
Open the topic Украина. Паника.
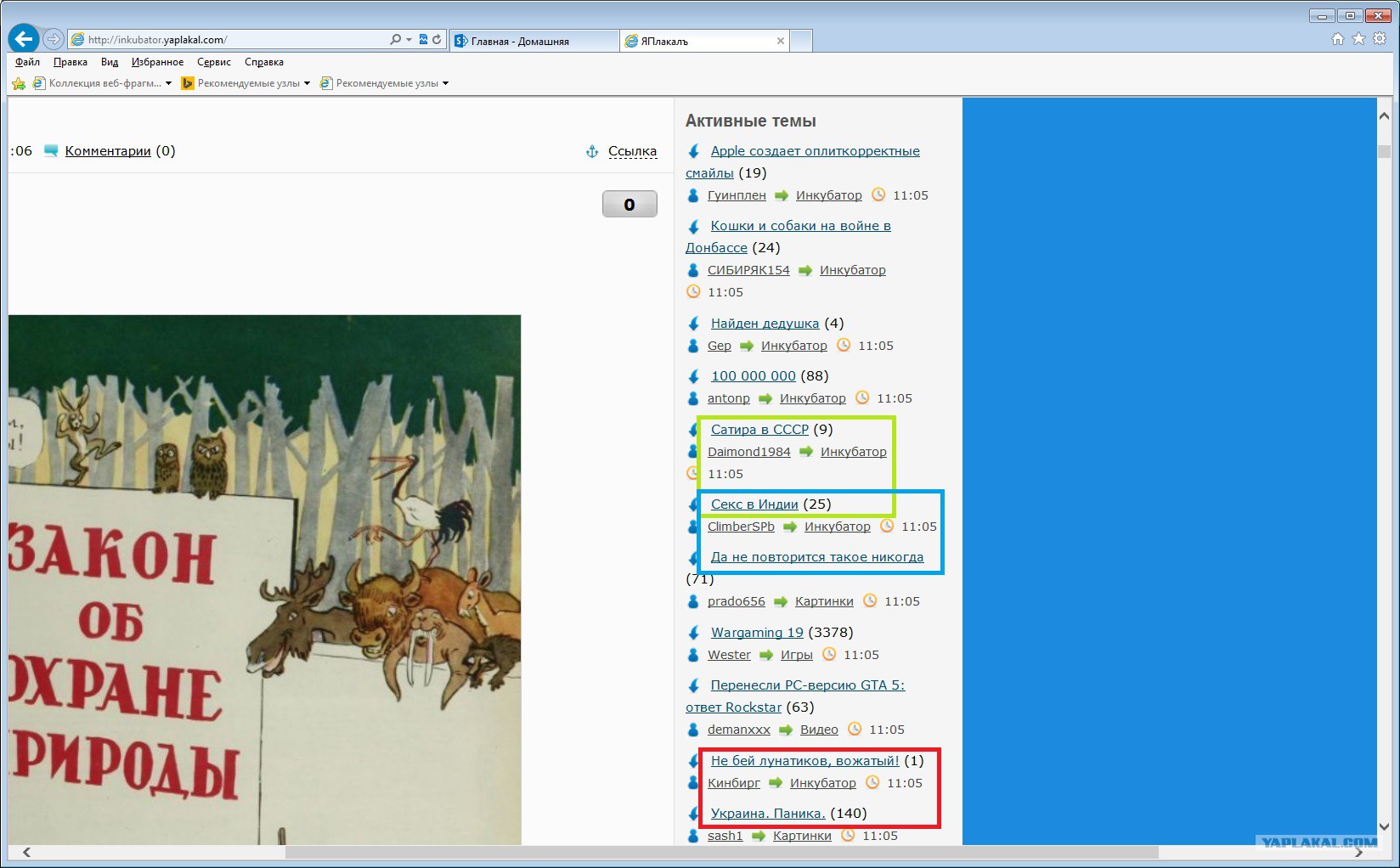coord(768,814)
